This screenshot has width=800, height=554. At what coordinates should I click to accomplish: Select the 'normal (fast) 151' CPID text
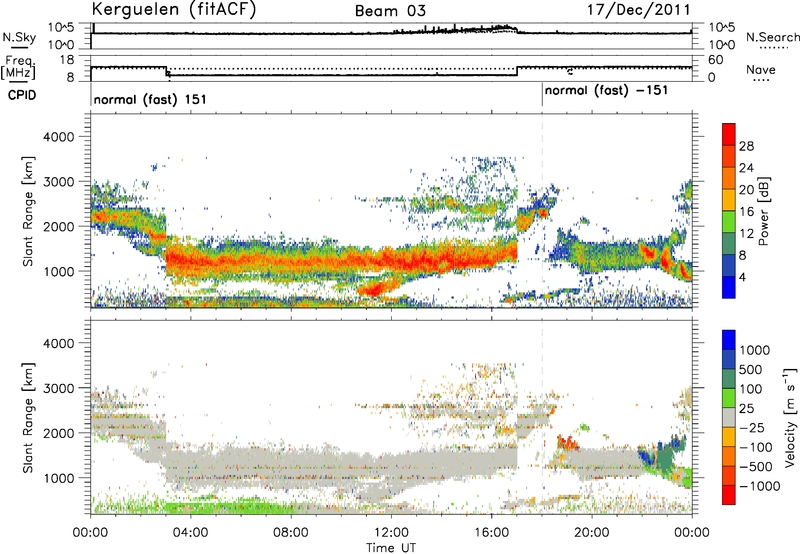(x=150, y=99)
